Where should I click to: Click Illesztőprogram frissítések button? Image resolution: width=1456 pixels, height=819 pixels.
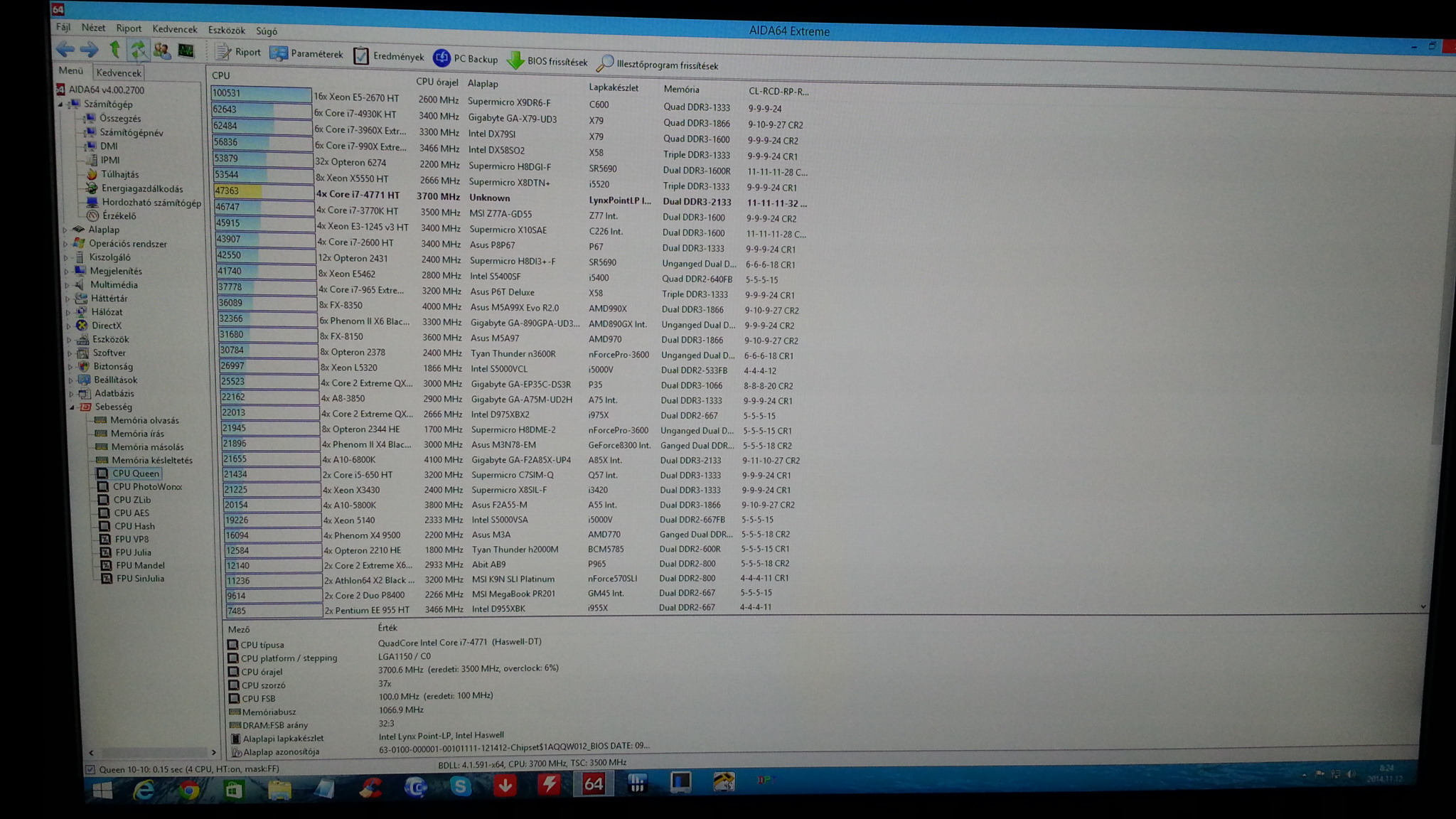tap(658, 65)
